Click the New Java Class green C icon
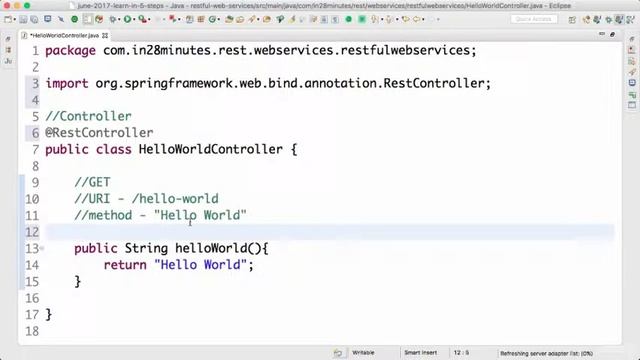Image resolution: width=640 pixels, height=360 pixels. tap(212, 19)
